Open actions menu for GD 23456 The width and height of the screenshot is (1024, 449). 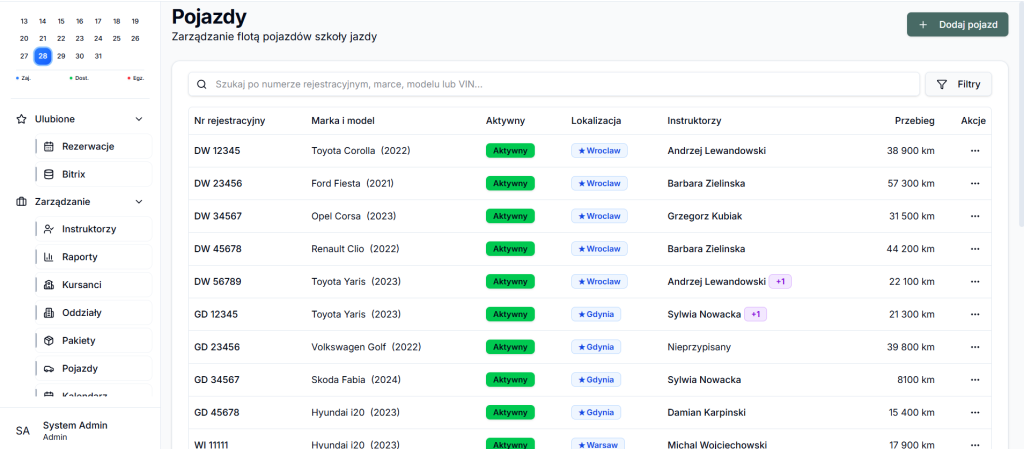(x=975, y=347)
